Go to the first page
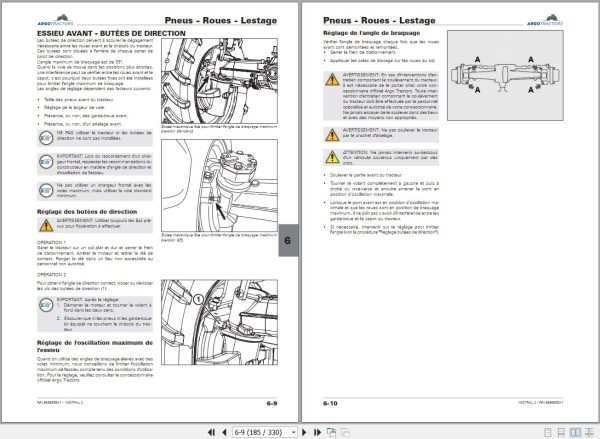 [x=211, y=432]
